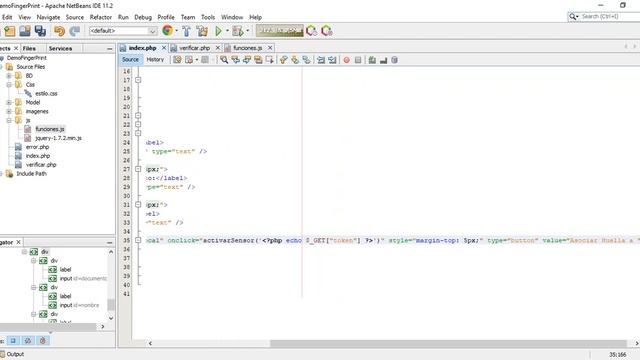
Task: Expand the Model folder node
Action: coord(9,102)
